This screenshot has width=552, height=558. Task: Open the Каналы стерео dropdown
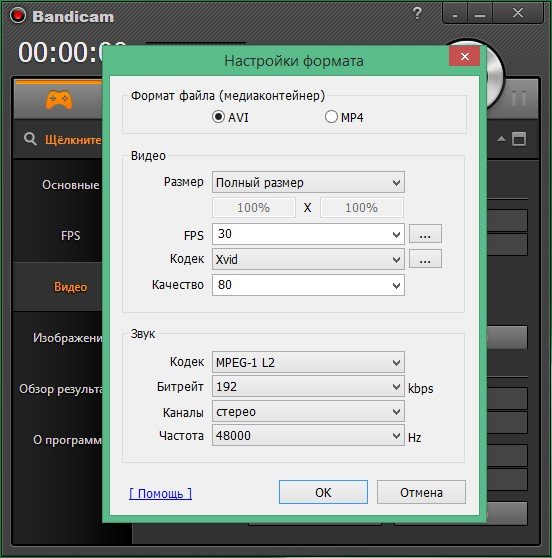tap(308, 411)
